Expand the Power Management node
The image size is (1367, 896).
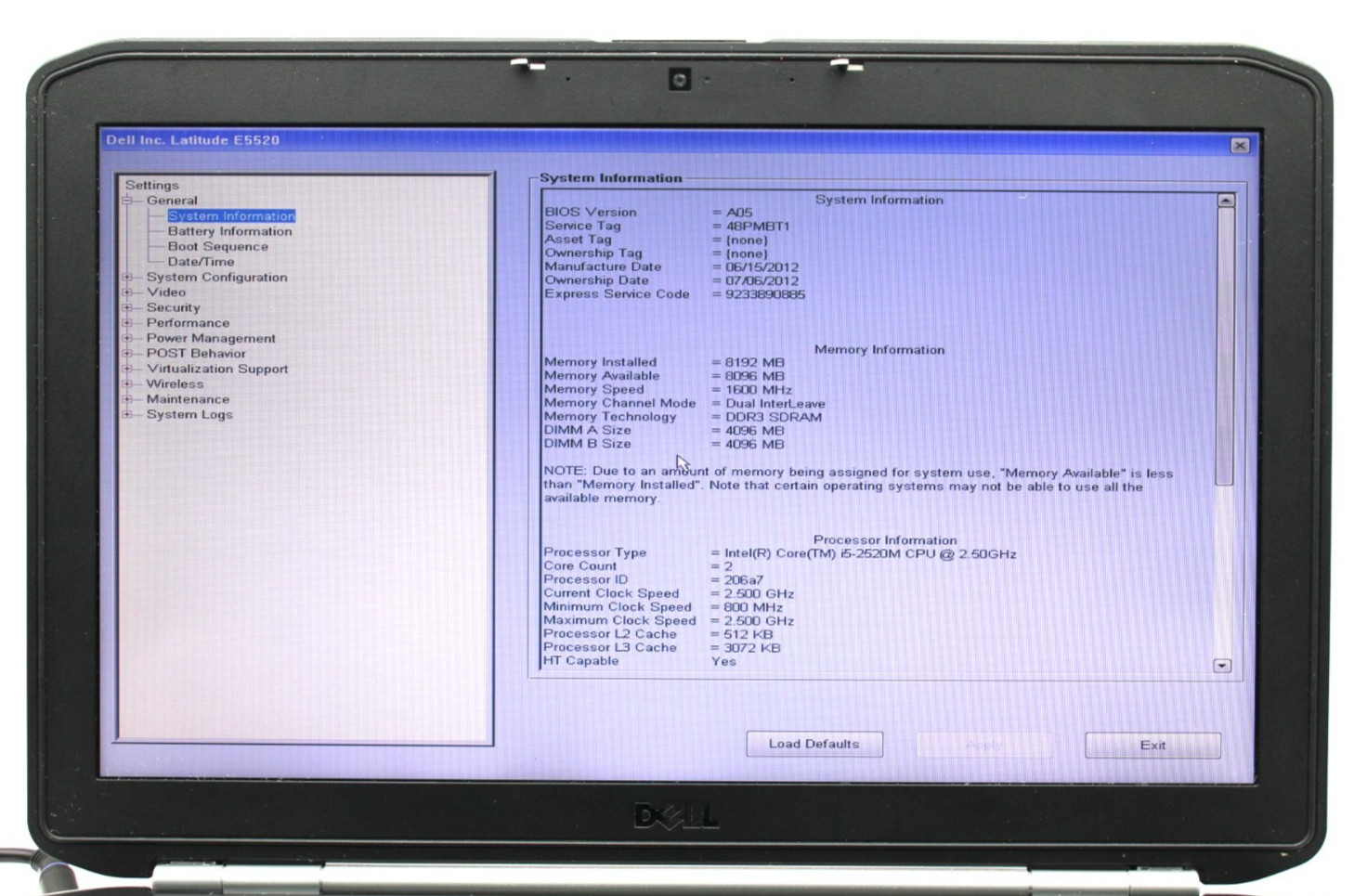point(127,338)
